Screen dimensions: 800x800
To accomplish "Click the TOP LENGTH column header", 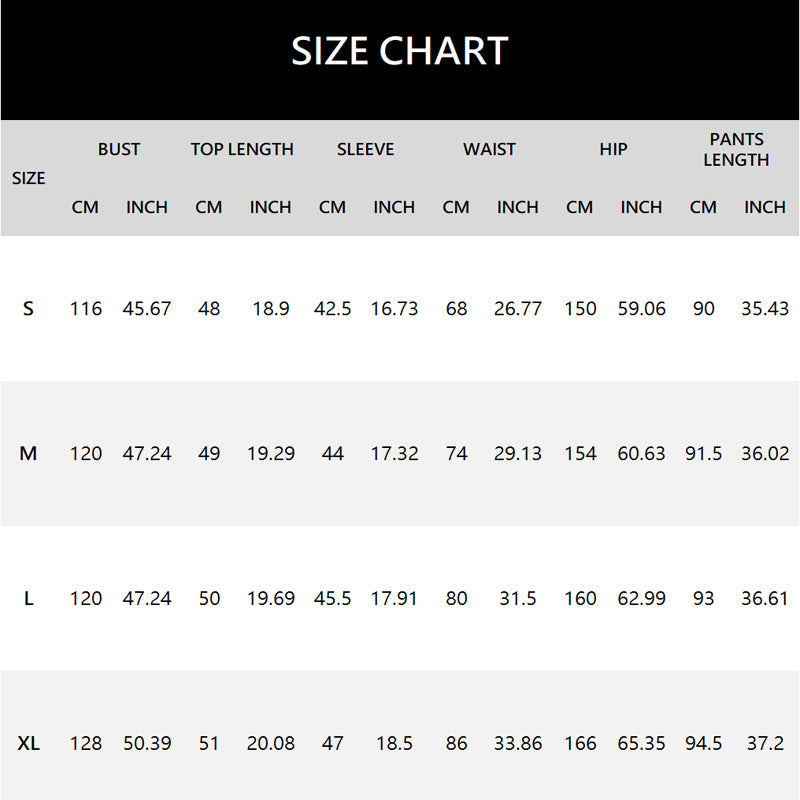I will click(x=242, y=150).
